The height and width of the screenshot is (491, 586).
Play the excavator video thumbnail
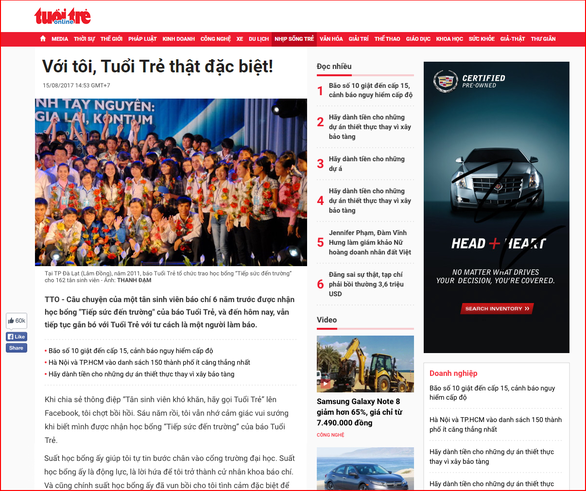[x=365, y=364]
